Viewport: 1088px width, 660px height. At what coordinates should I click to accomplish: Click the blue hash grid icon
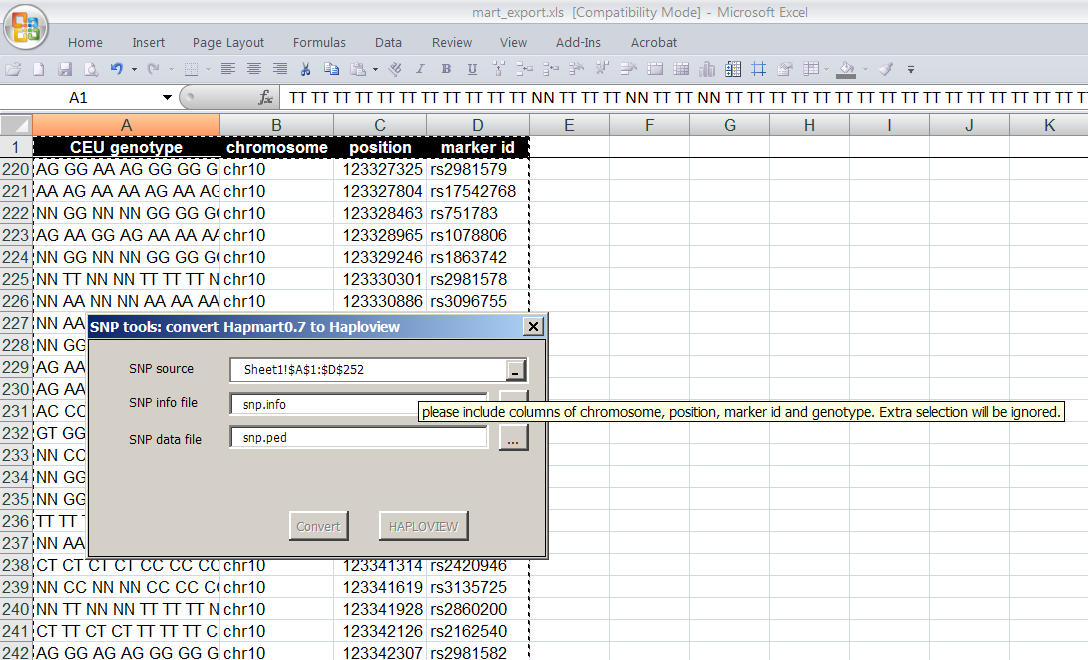click(759, 69)
